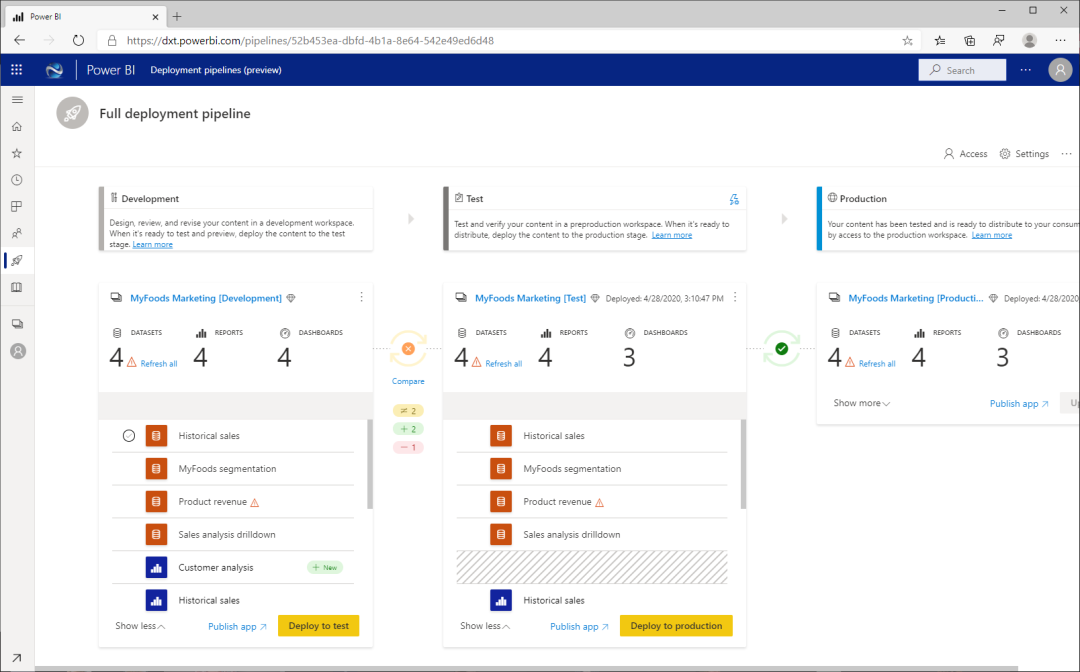Click Compare link between stages
This screenshot has height=672, width=1080.
[408, 381]
